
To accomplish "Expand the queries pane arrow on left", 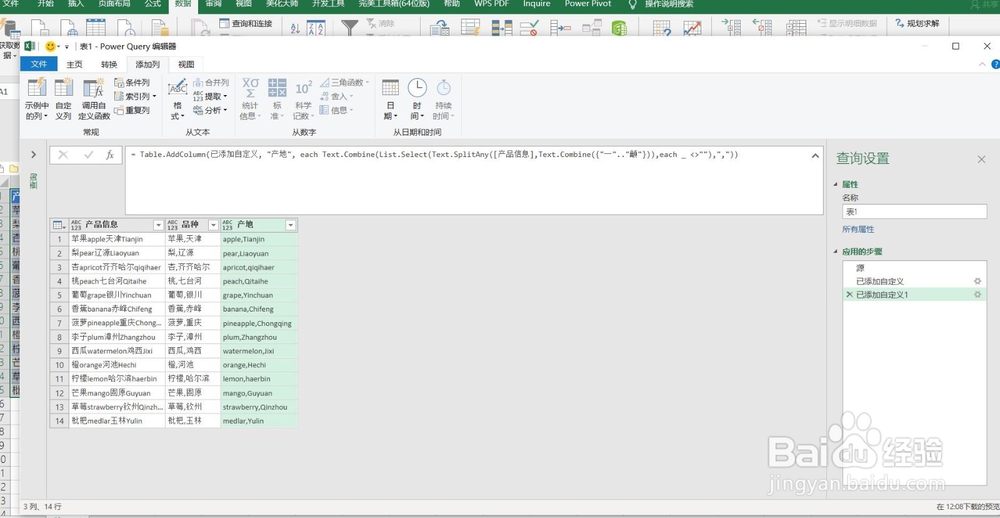I will (34, 154).
